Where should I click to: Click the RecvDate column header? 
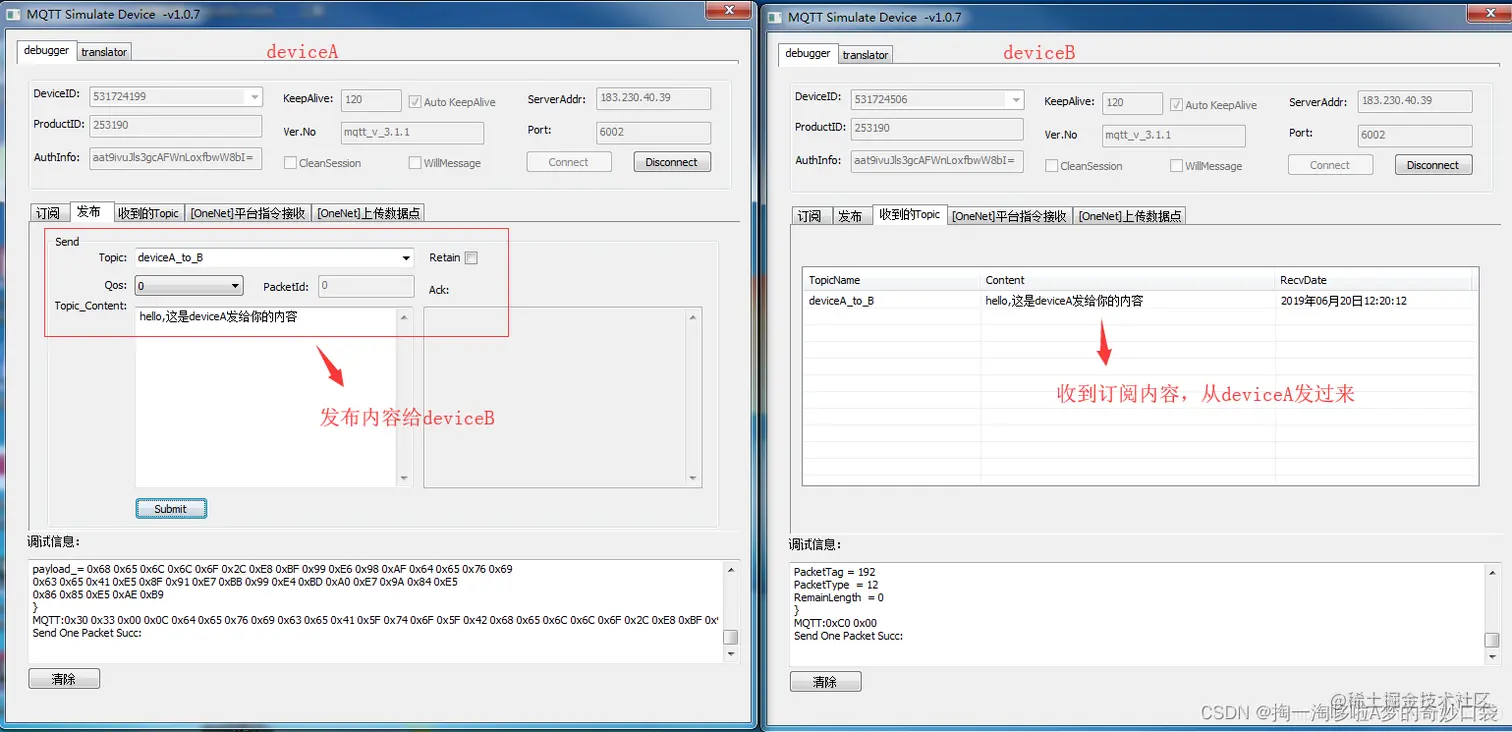[x=1375, y=280]
